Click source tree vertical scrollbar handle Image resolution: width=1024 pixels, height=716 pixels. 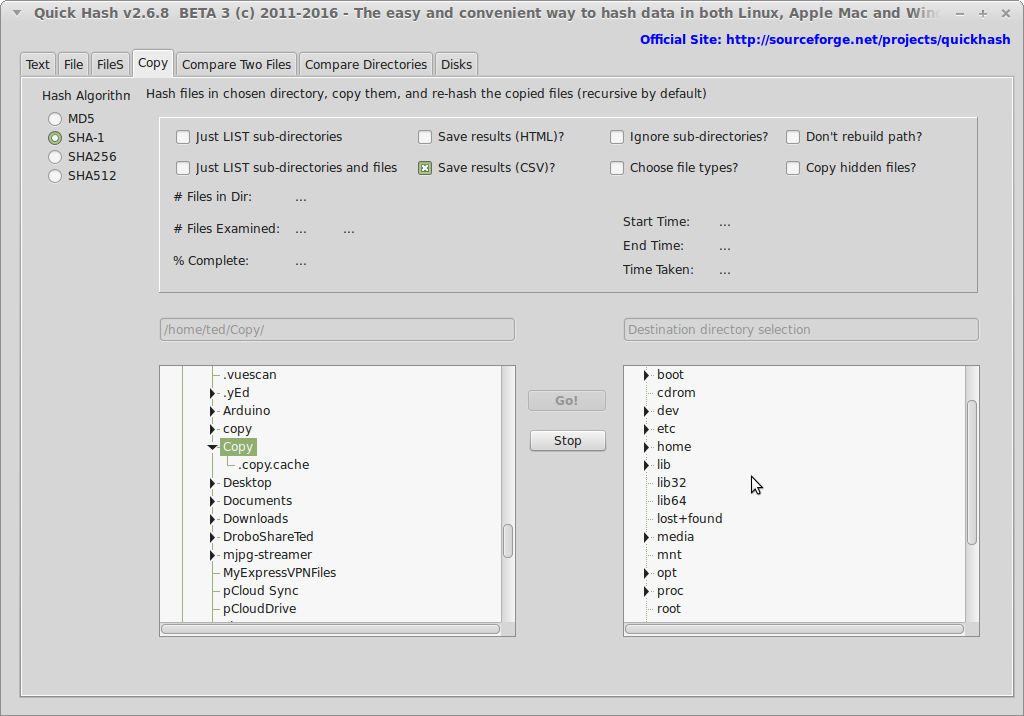(508, 541)
